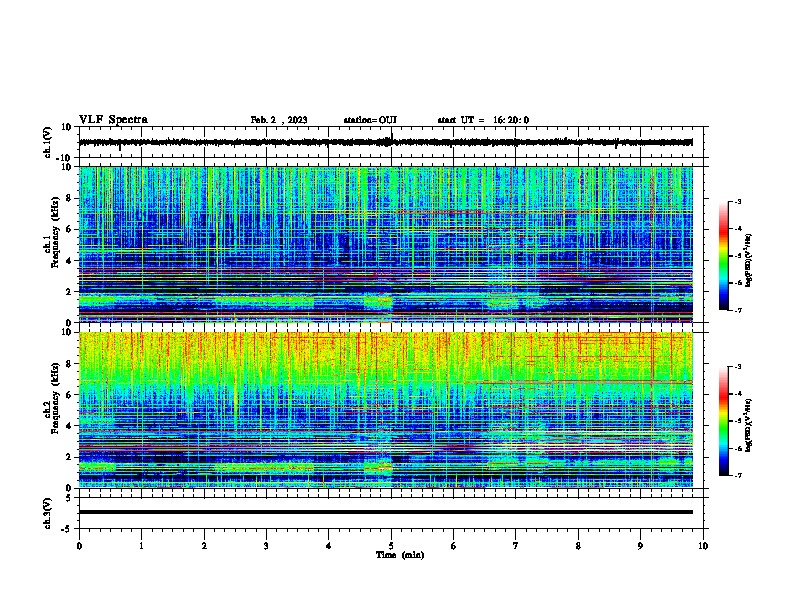Screen dimensions: 792x612
Task: Click the 'VLF Spectra' title text
Action: [x=114, y=120]
